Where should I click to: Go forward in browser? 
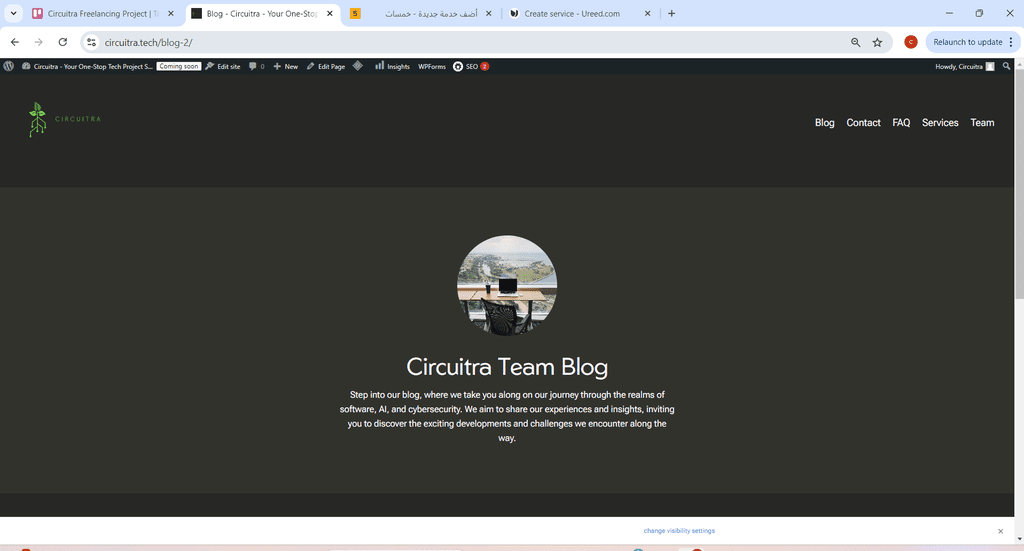(39, 42)
